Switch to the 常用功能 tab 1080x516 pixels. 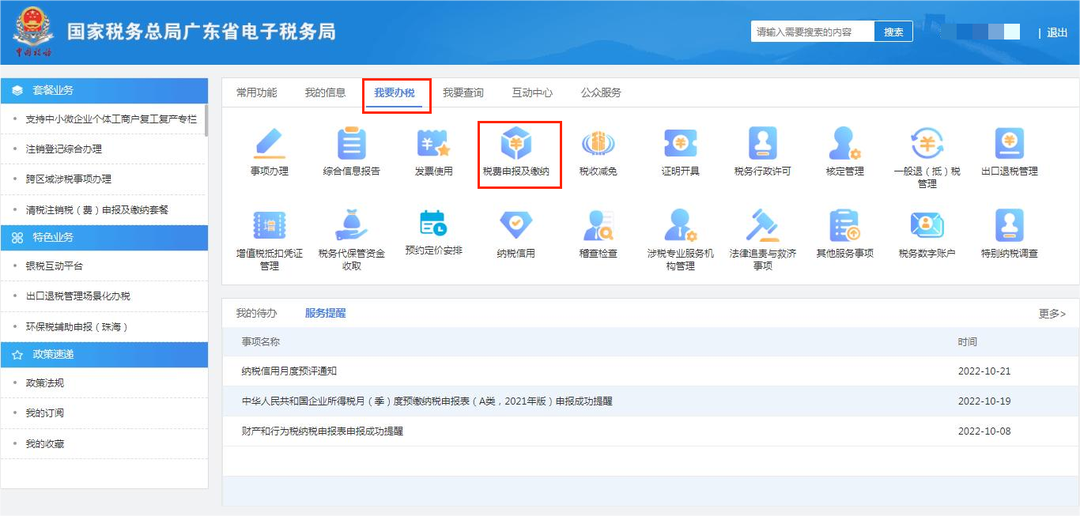click(x=256, y=92)
